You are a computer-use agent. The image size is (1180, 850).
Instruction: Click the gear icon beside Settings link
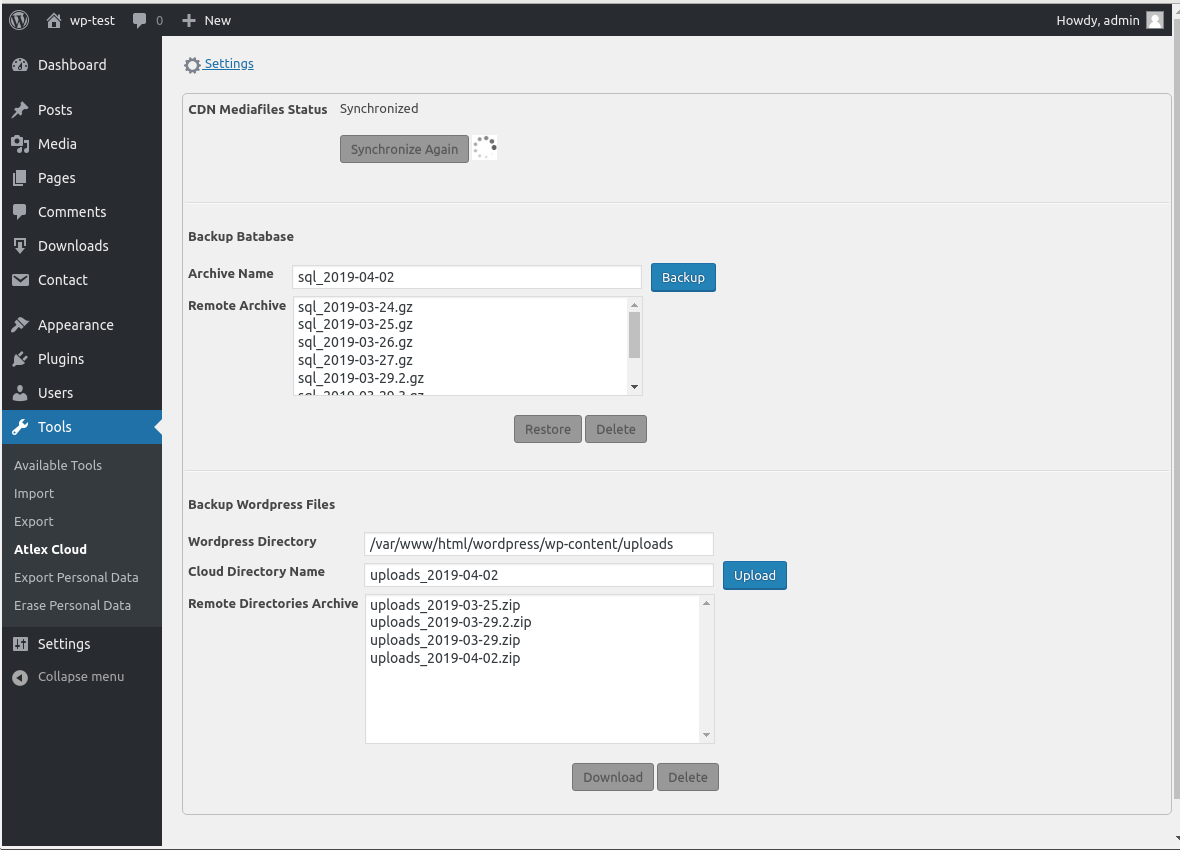(193, 66)
